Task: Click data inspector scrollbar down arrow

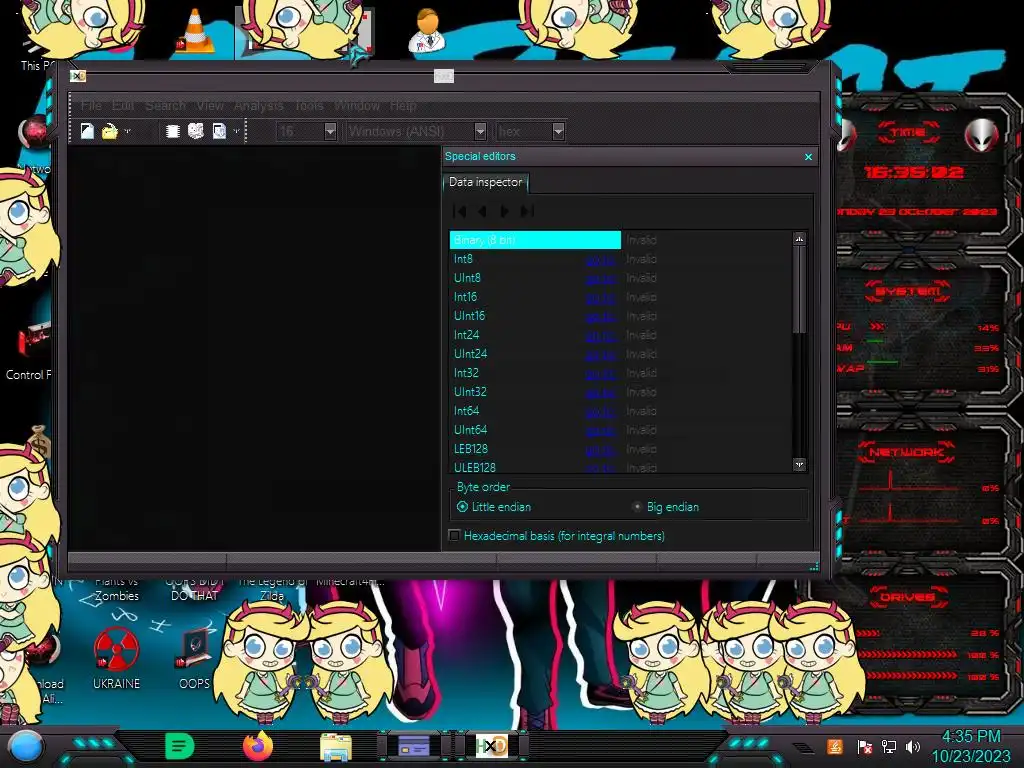Action: click(x=799, y=464)
